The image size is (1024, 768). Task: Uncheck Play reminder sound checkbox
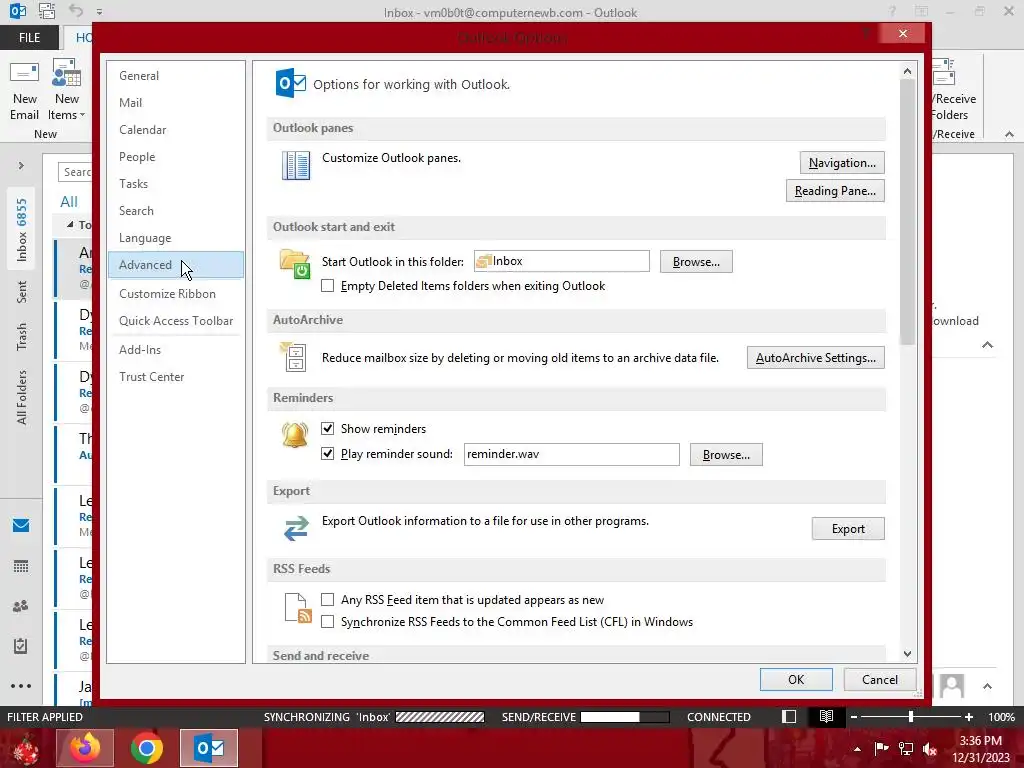(x=328, y=453)
